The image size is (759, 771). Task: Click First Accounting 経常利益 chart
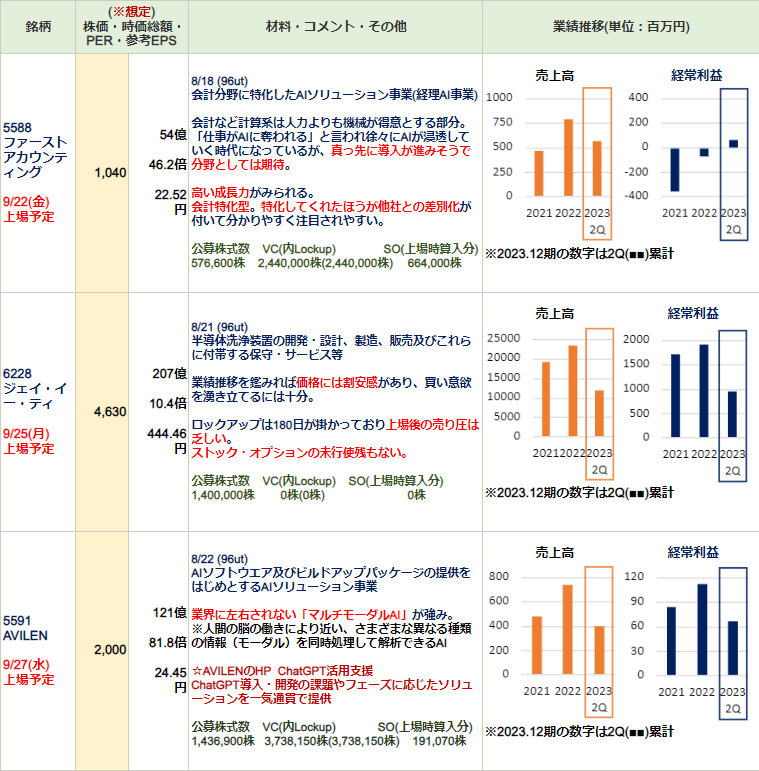tap(687, 154)
